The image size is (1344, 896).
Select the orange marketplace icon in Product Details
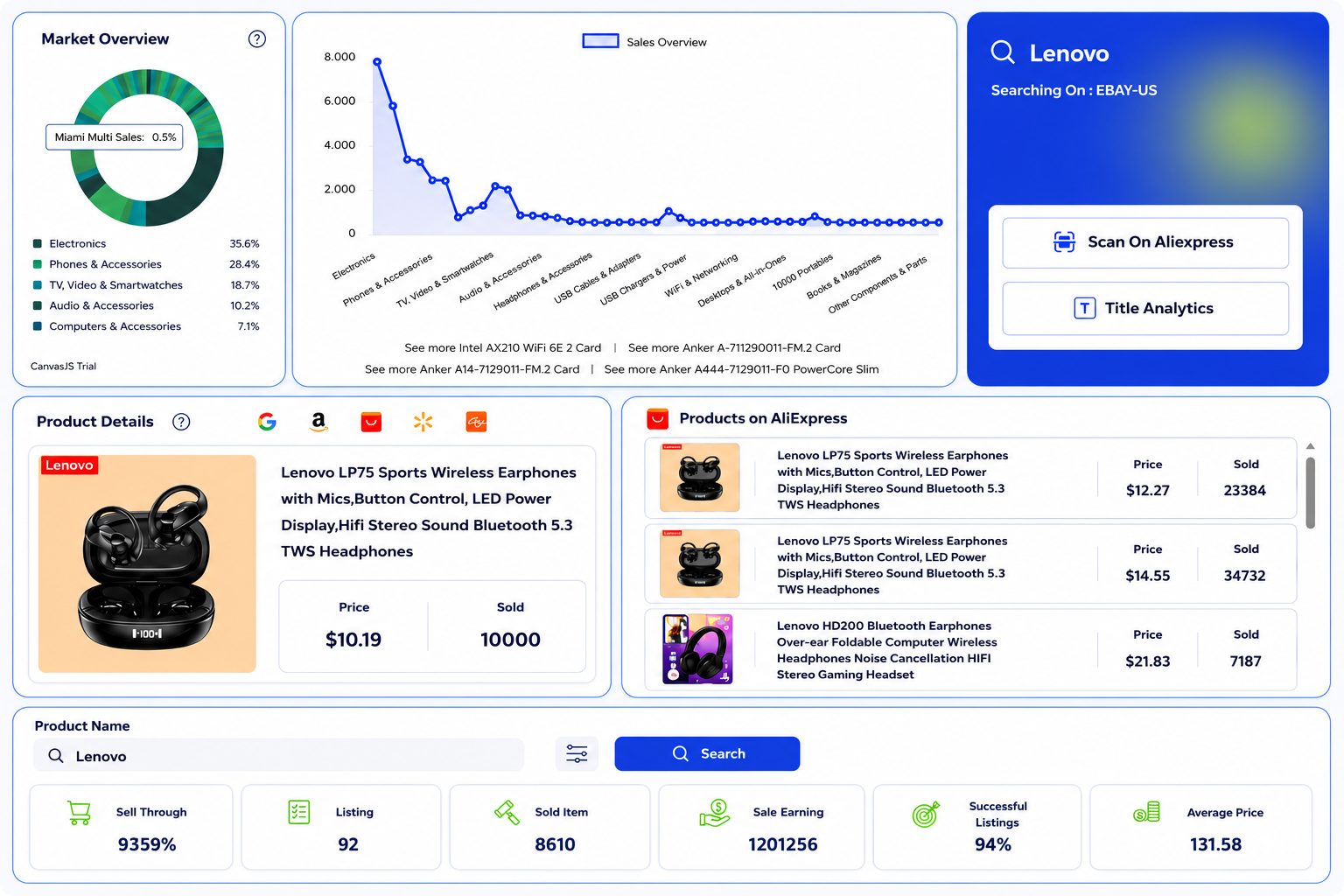tap(476, 422)
